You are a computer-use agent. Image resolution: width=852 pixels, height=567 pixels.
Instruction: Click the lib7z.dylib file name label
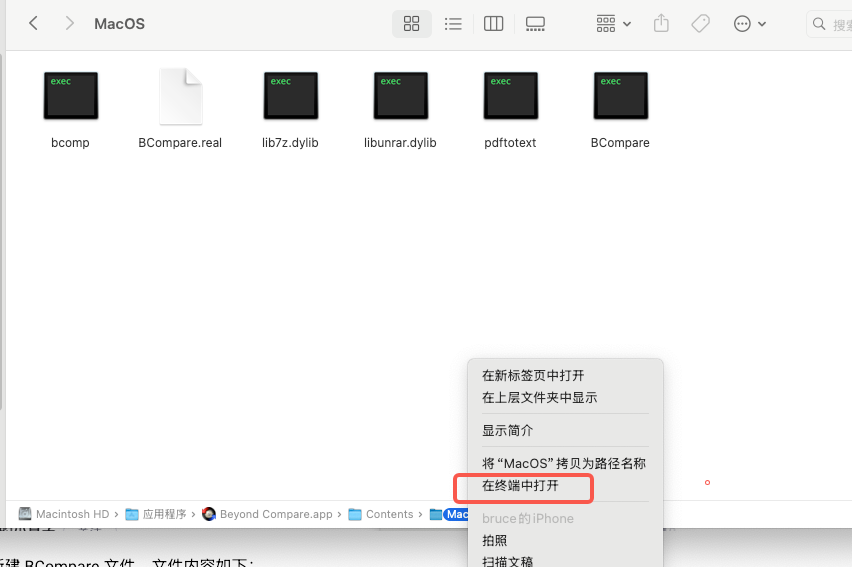[290, 142]
